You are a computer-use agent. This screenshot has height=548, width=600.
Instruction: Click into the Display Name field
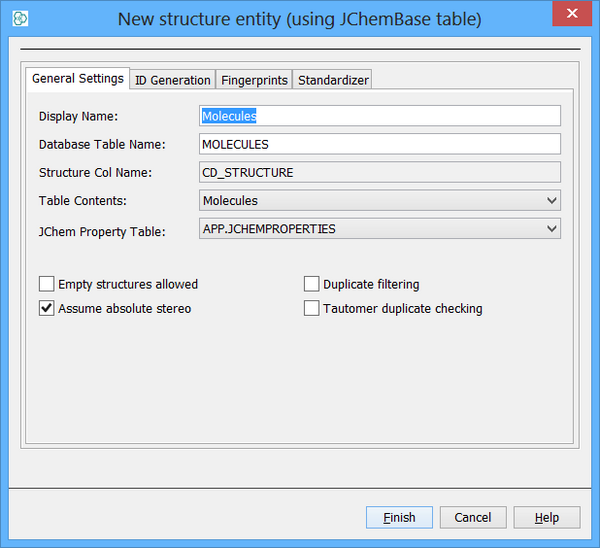(x=380, y=116)
